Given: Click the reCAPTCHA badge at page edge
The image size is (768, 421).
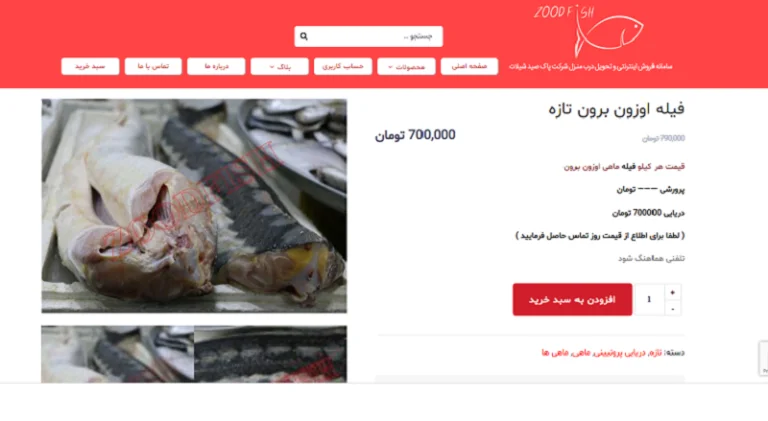Looking at the screenshot, I should (764, 359).
